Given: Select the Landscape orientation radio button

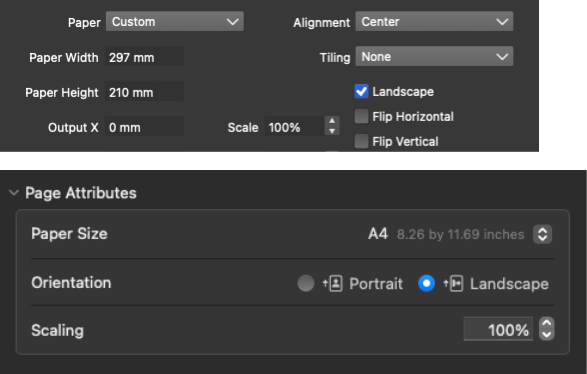Looking at the screenshot, I should pos(426,283).
